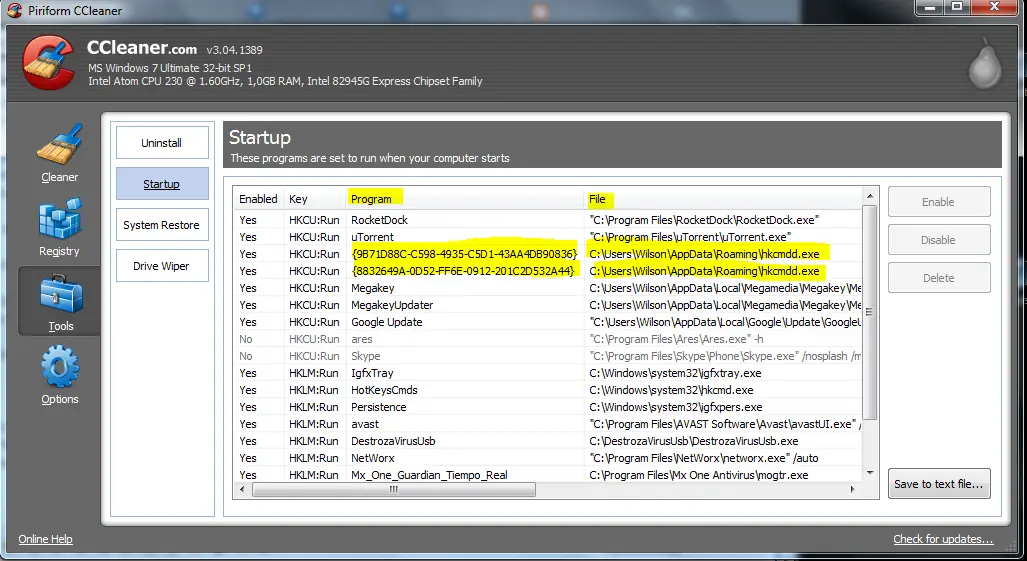Image resolution: width=1027 pixels, height=561 pixels.
Task: Open the Online Help link
Action: click(x=45, y=539)
